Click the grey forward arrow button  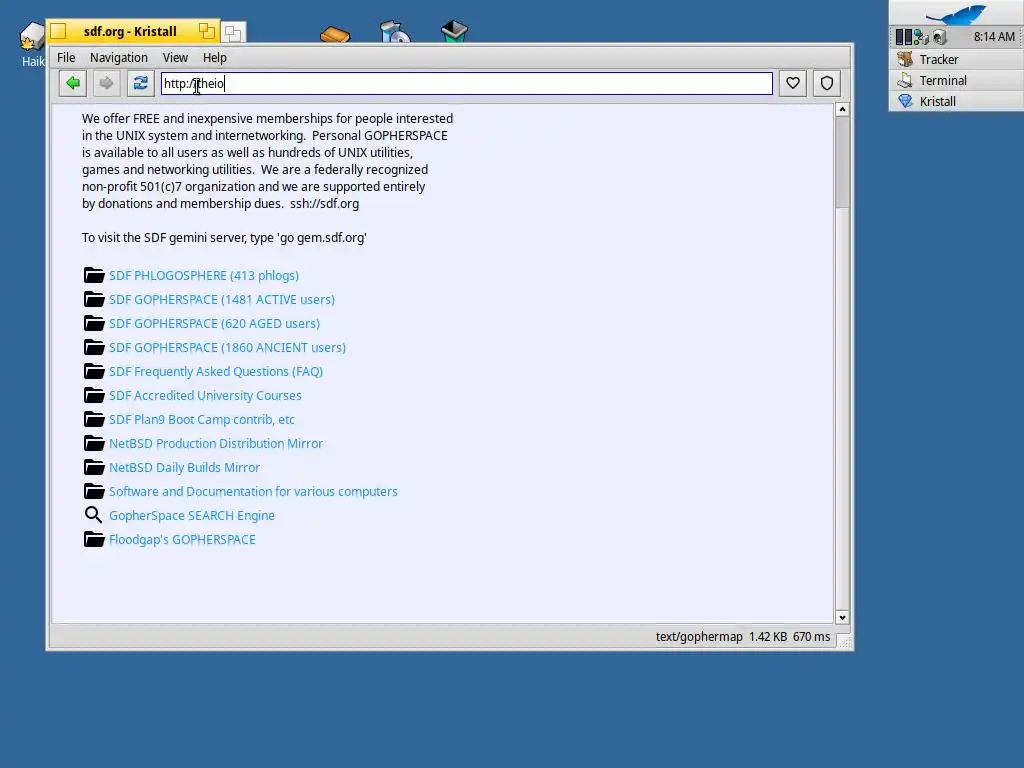coord(106,84)
